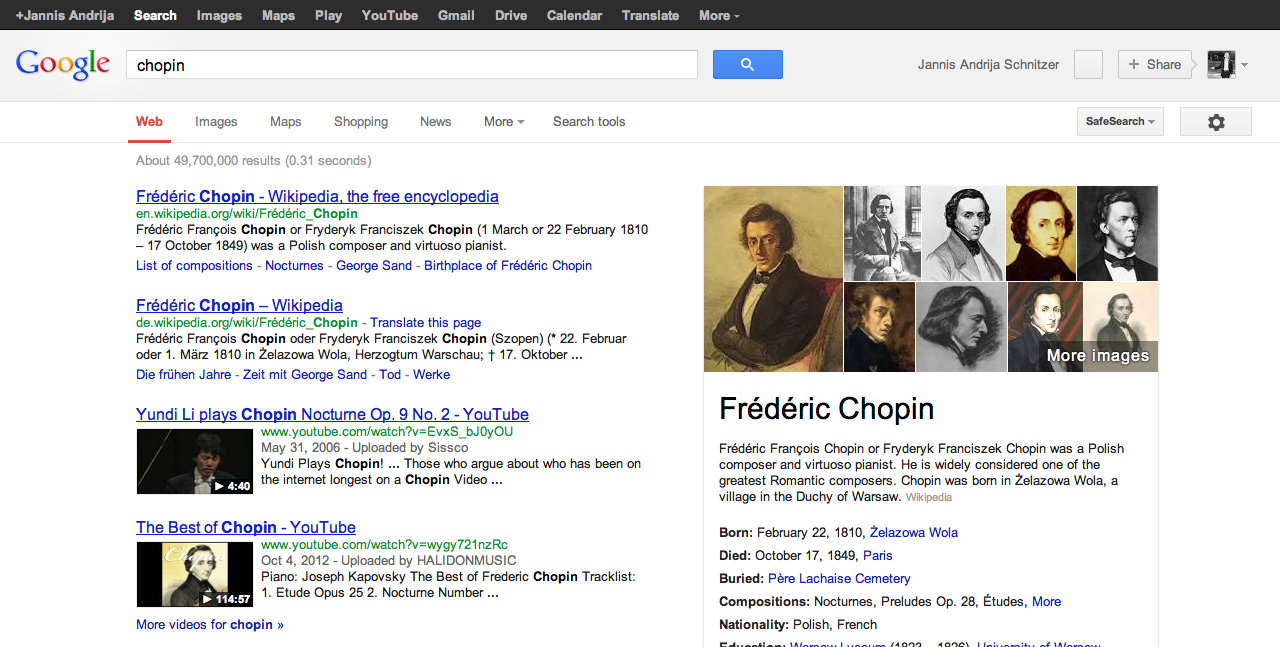Image resolution: width=1280 pixels, height=647 pixels.
Task: Click the Wikipedia source link in description
Action: (x=929, y=497)
